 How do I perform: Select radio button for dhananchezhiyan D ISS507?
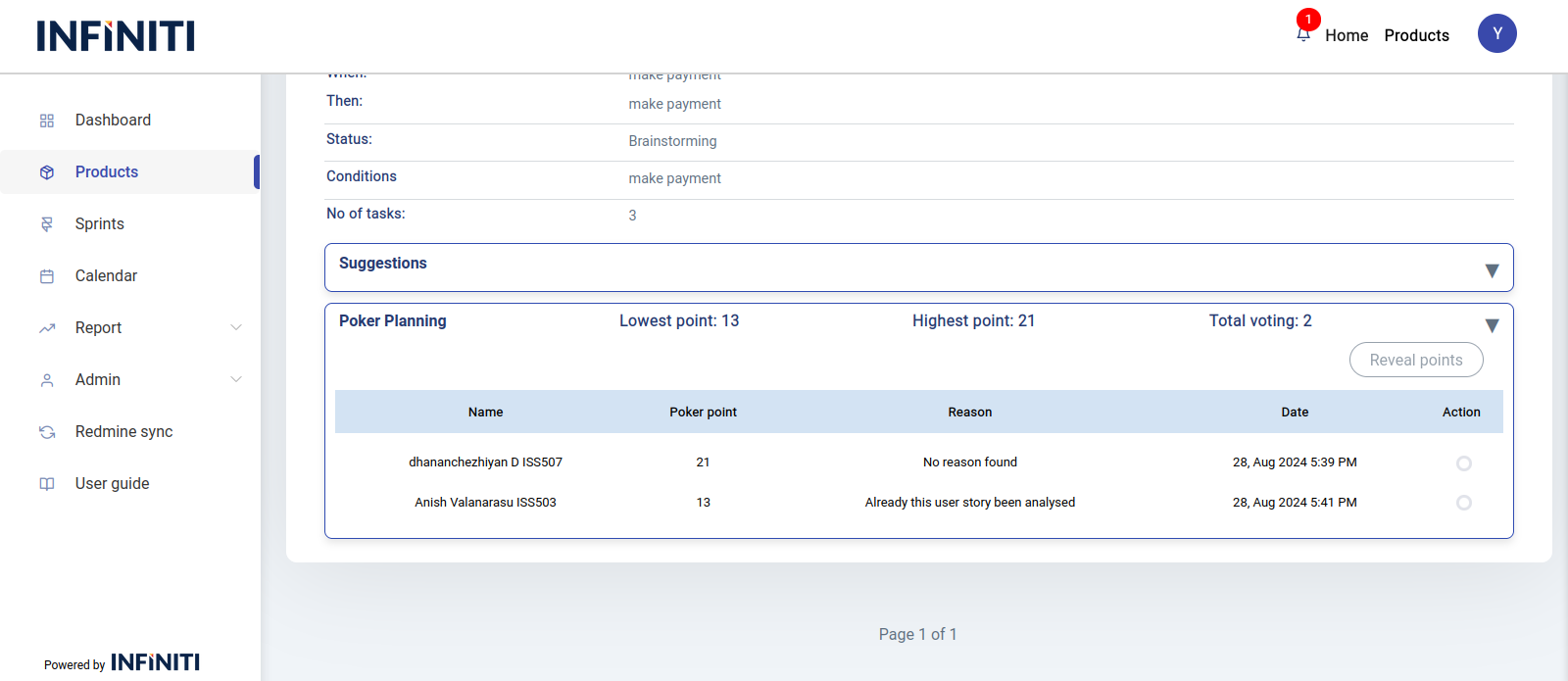(x=1463, y=463)
